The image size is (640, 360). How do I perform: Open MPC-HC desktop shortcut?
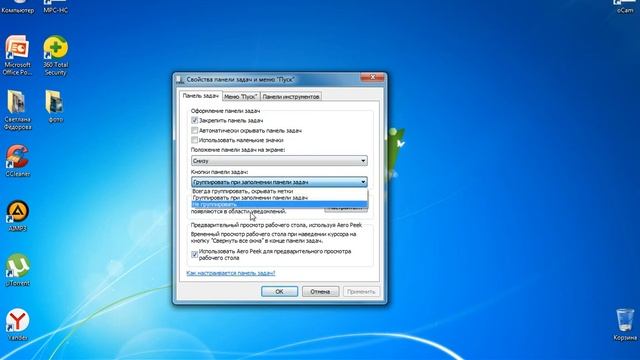coord(56,7)
